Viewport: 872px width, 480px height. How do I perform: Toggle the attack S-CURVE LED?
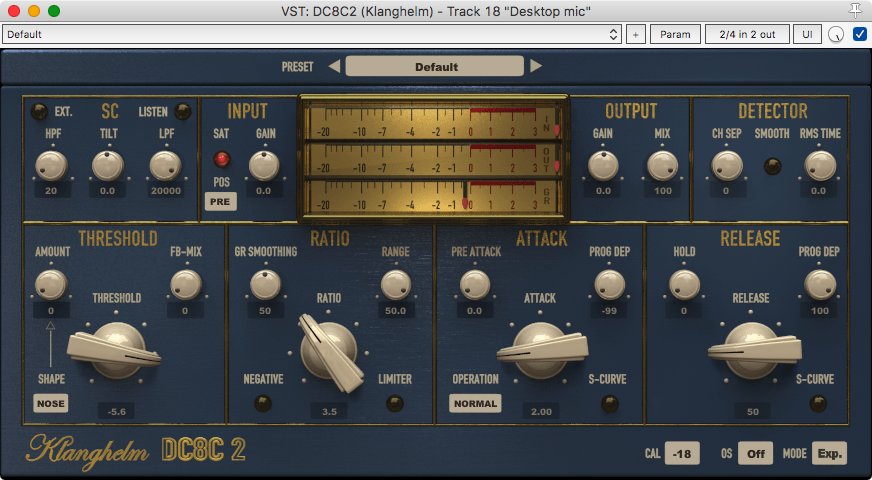coord(610,403)
